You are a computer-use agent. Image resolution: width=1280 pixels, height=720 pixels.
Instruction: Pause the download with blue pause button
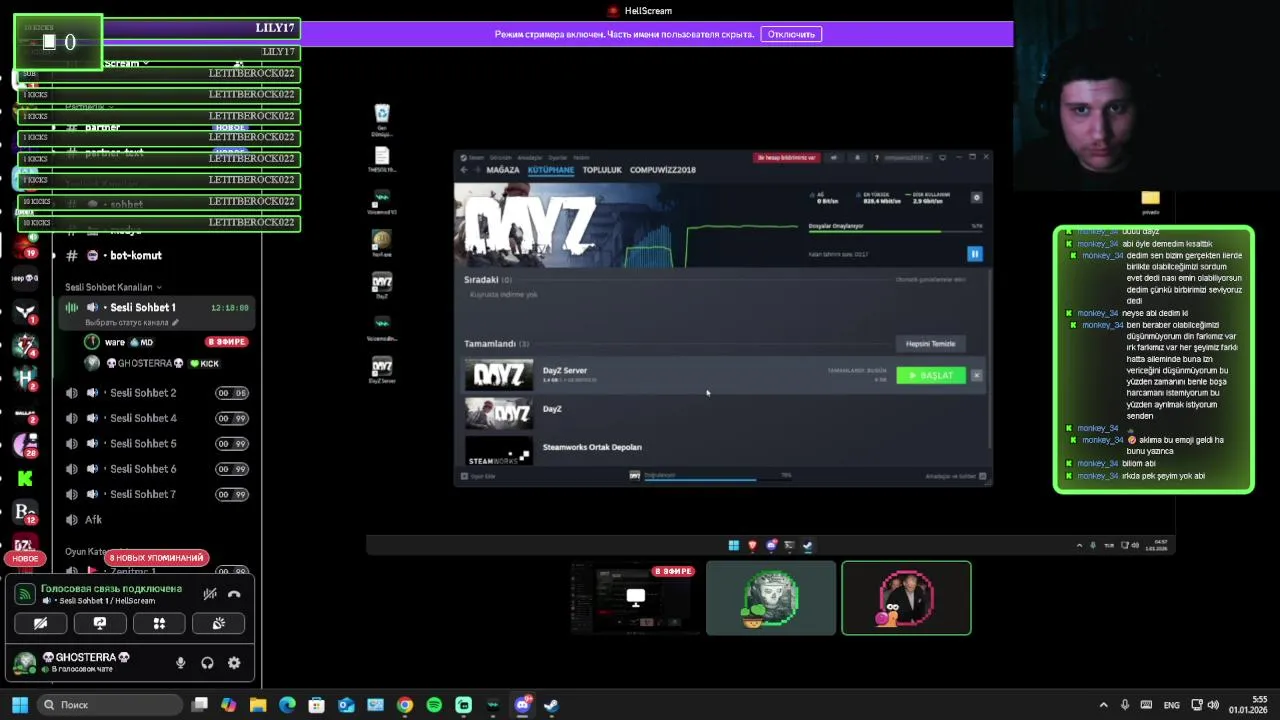[x=975, y=254]
